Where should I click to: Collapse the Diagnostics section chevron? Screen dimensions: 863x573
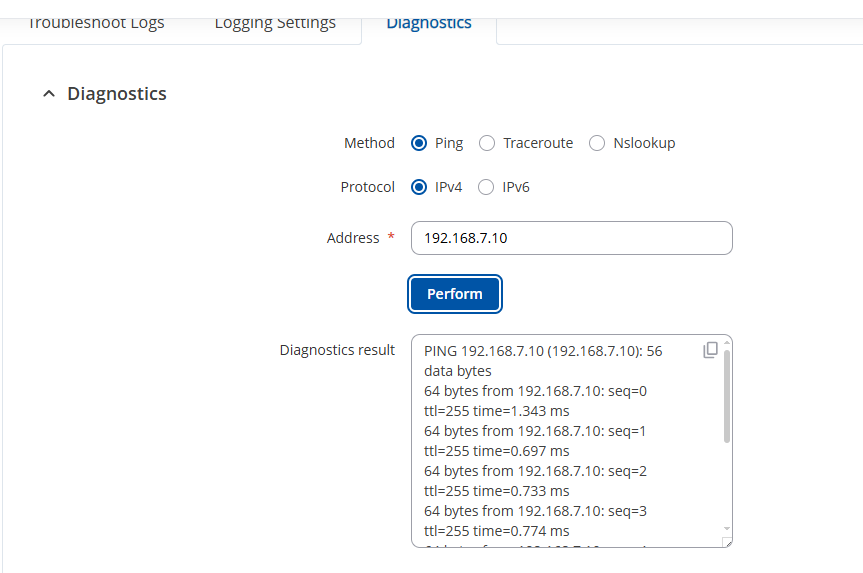click(48, 94)
